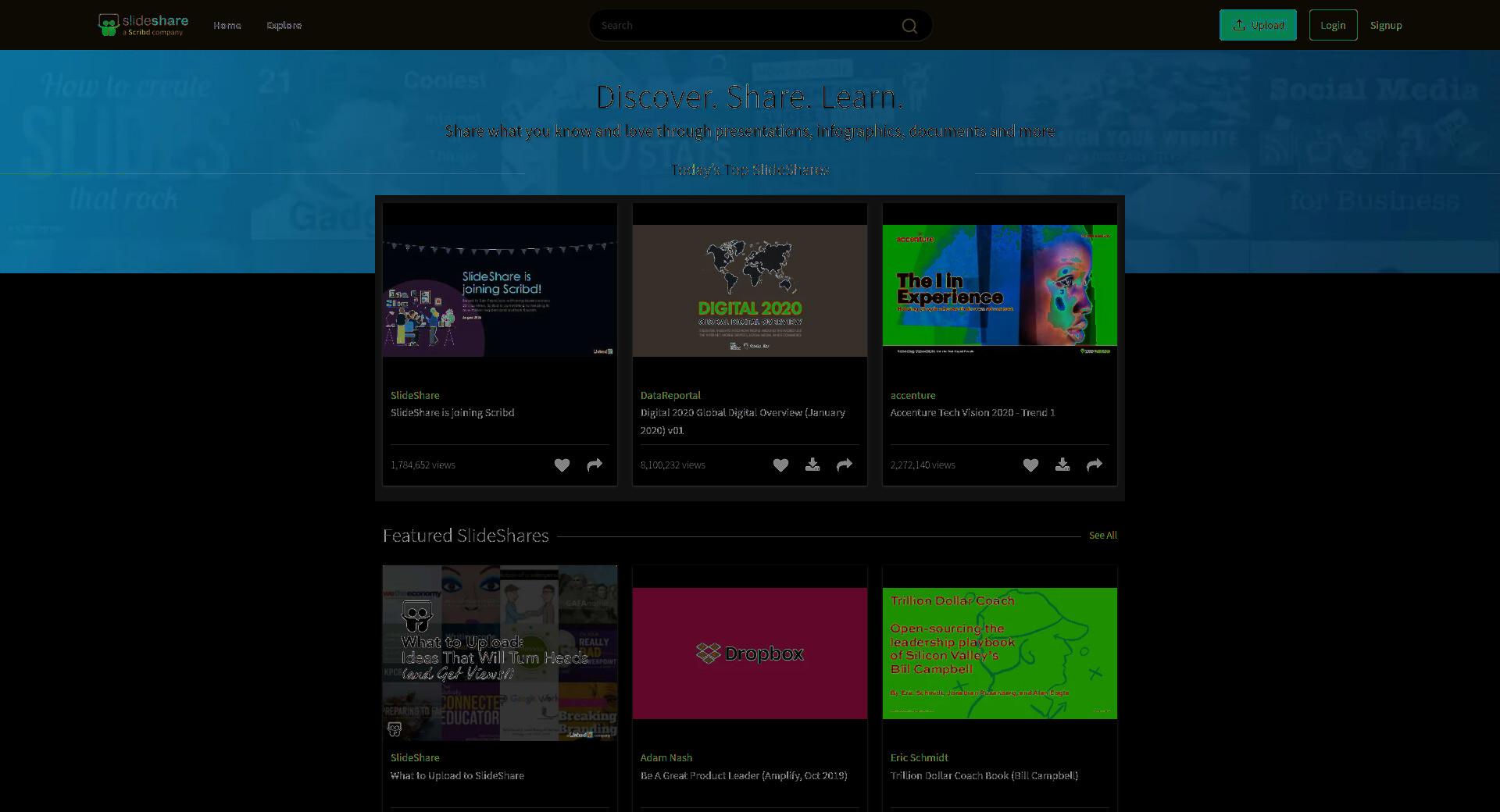This screenshot has width=1500, height=812.
Task: Share the Digital 2020 Global Digital Overview card
Action: [x=845, y=465]
